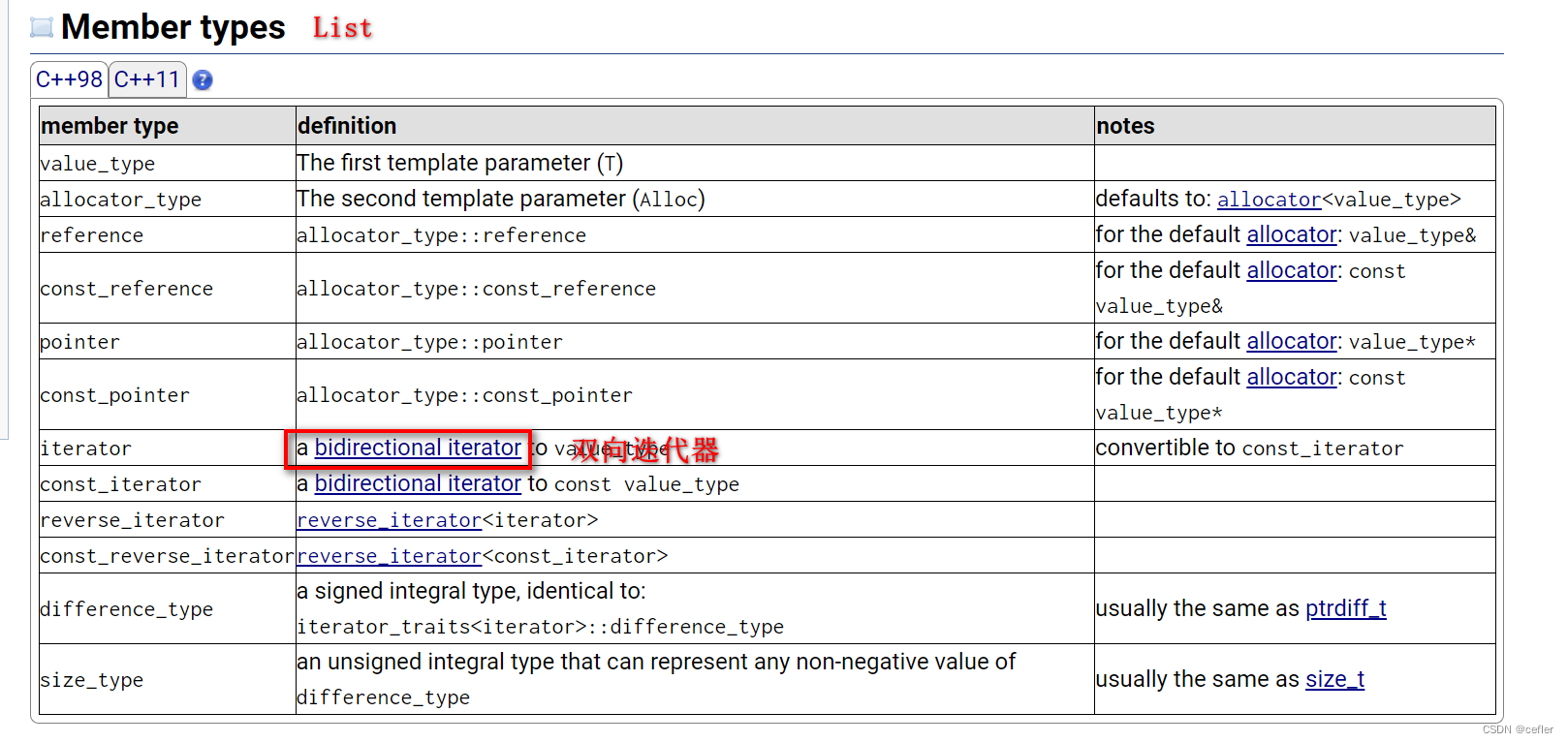Click the reverse_iterator member type cell
The image size is (1568, 743).
[167, 519]
